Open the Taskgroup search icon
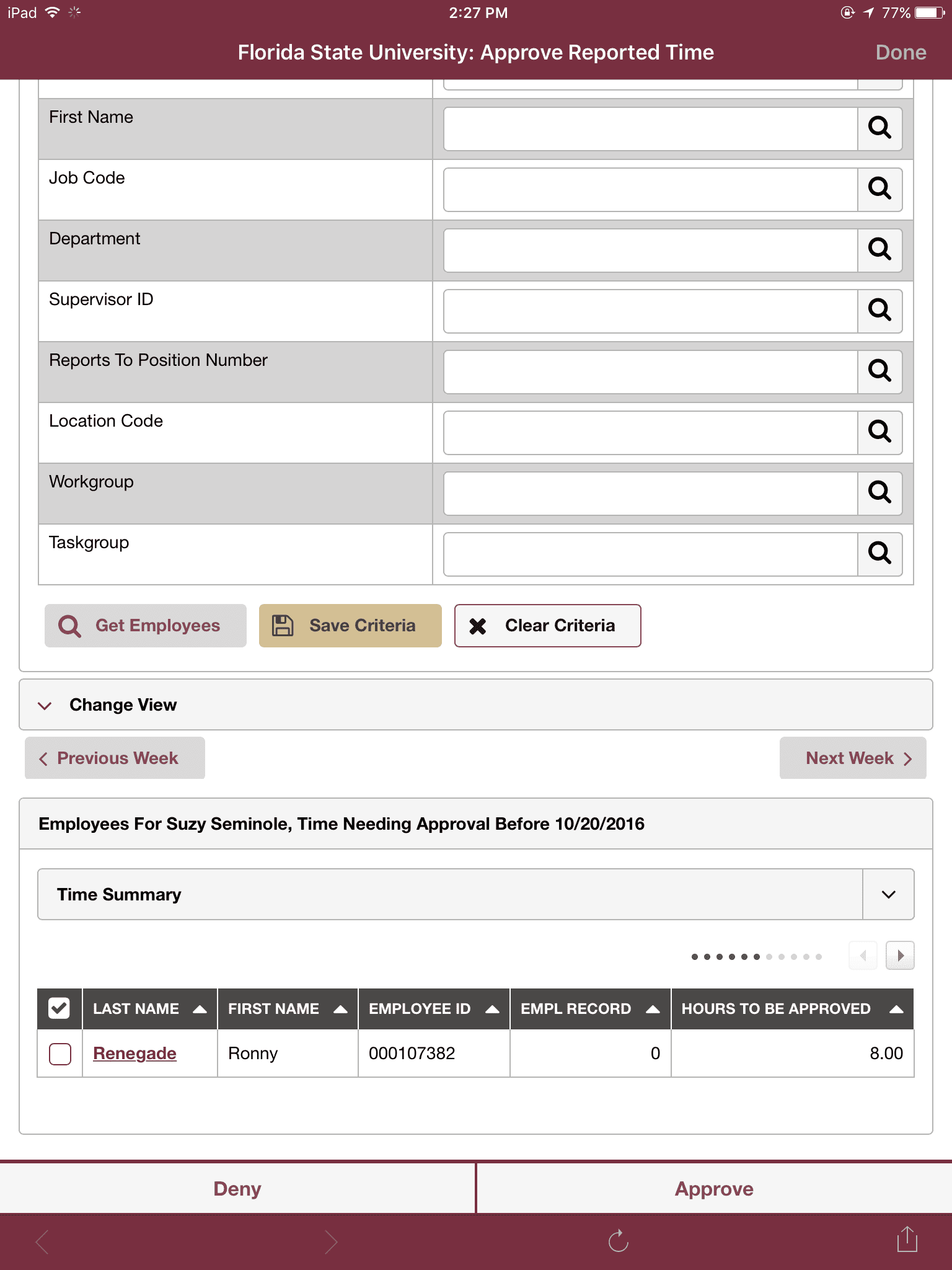 pyautogui.click(x=879, y=554)
